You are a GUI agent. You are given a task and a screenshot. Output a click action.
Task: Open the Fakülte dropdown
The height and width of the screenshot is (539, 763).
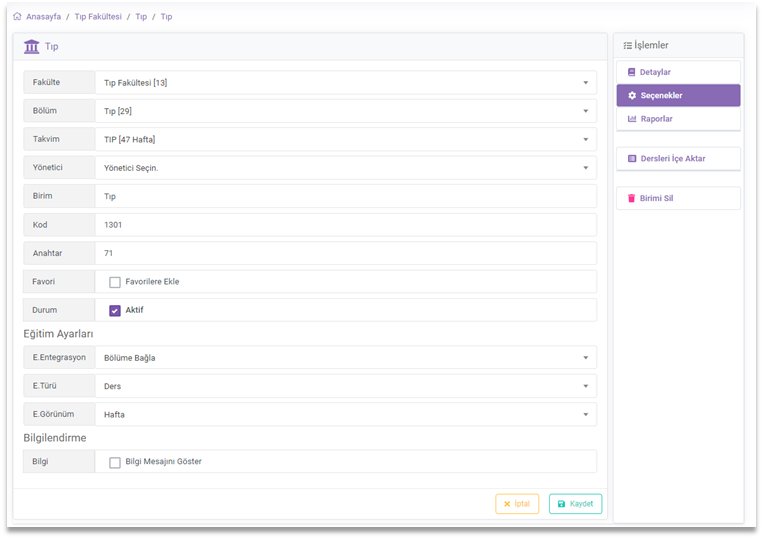click(345, 83)
